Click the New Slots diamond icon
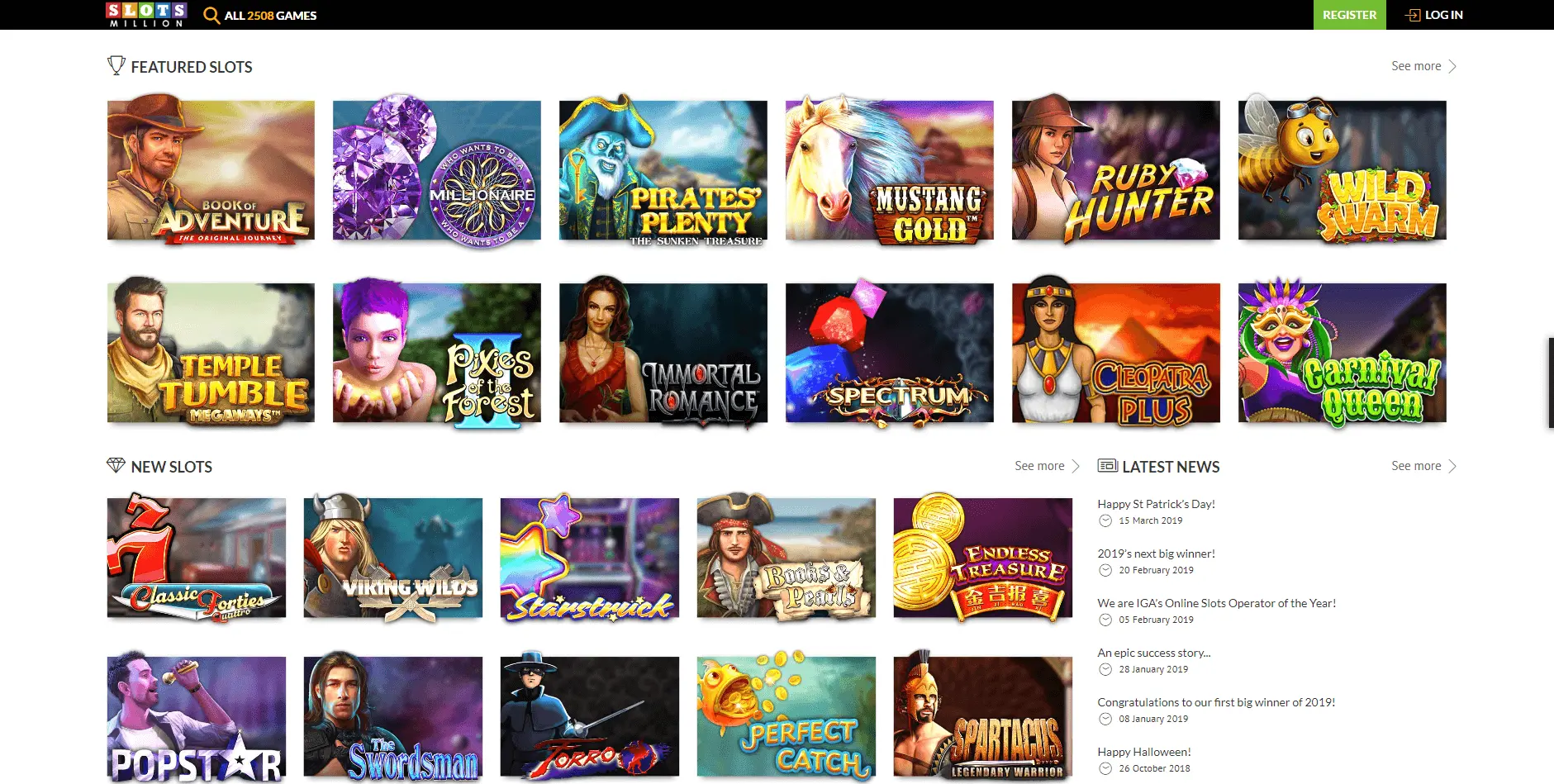 pyautogui.click(x=116, y=466)
